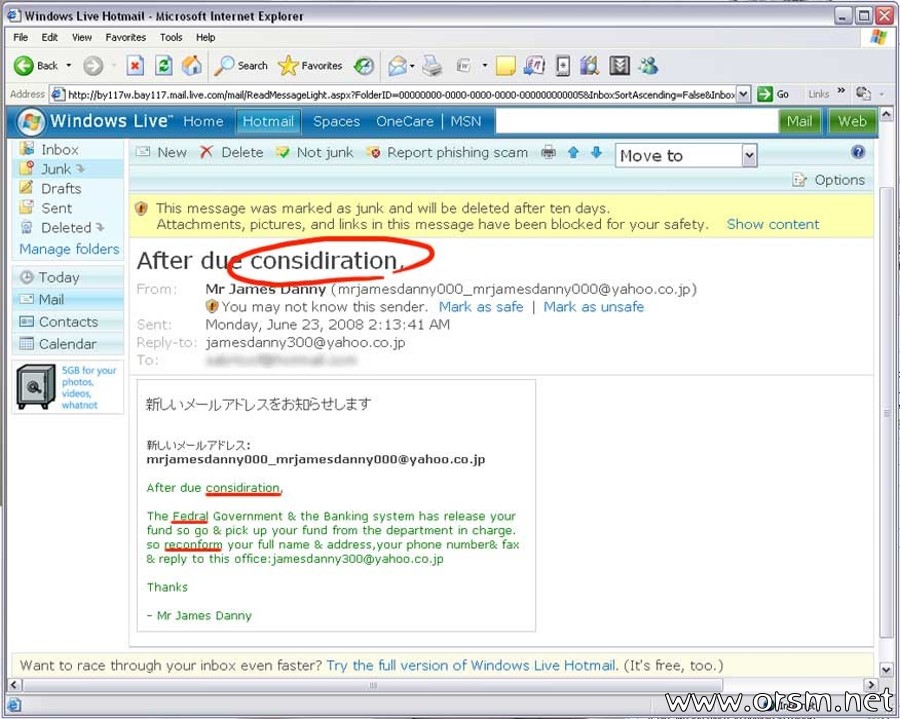The width and height of the screenshot is (900, 719).
Task: Report phishing scam for this message
Action: 447,153
